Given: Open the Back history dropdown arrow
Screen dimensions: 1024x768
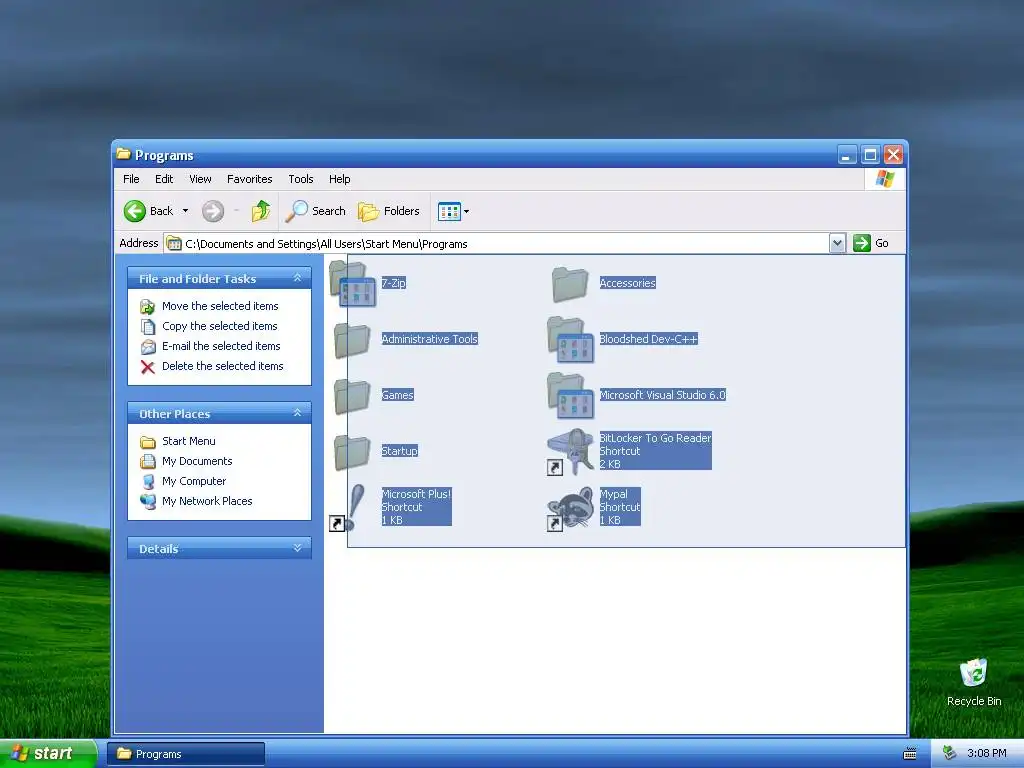Looking at the screenshot, I should pyautogui.click(x=185, y=211).
